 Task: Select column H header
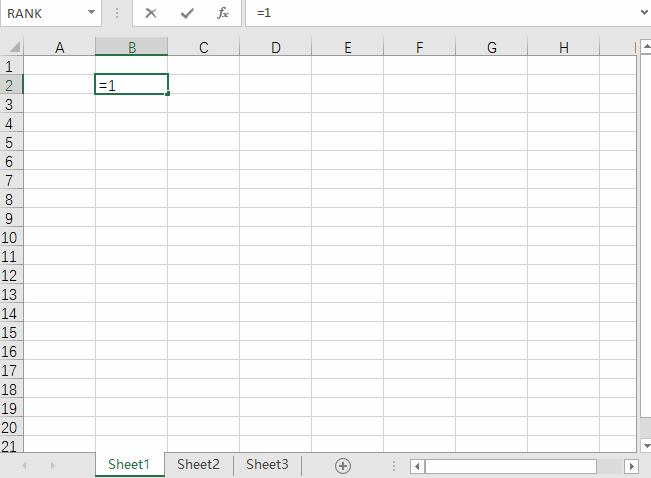(563, 47)
